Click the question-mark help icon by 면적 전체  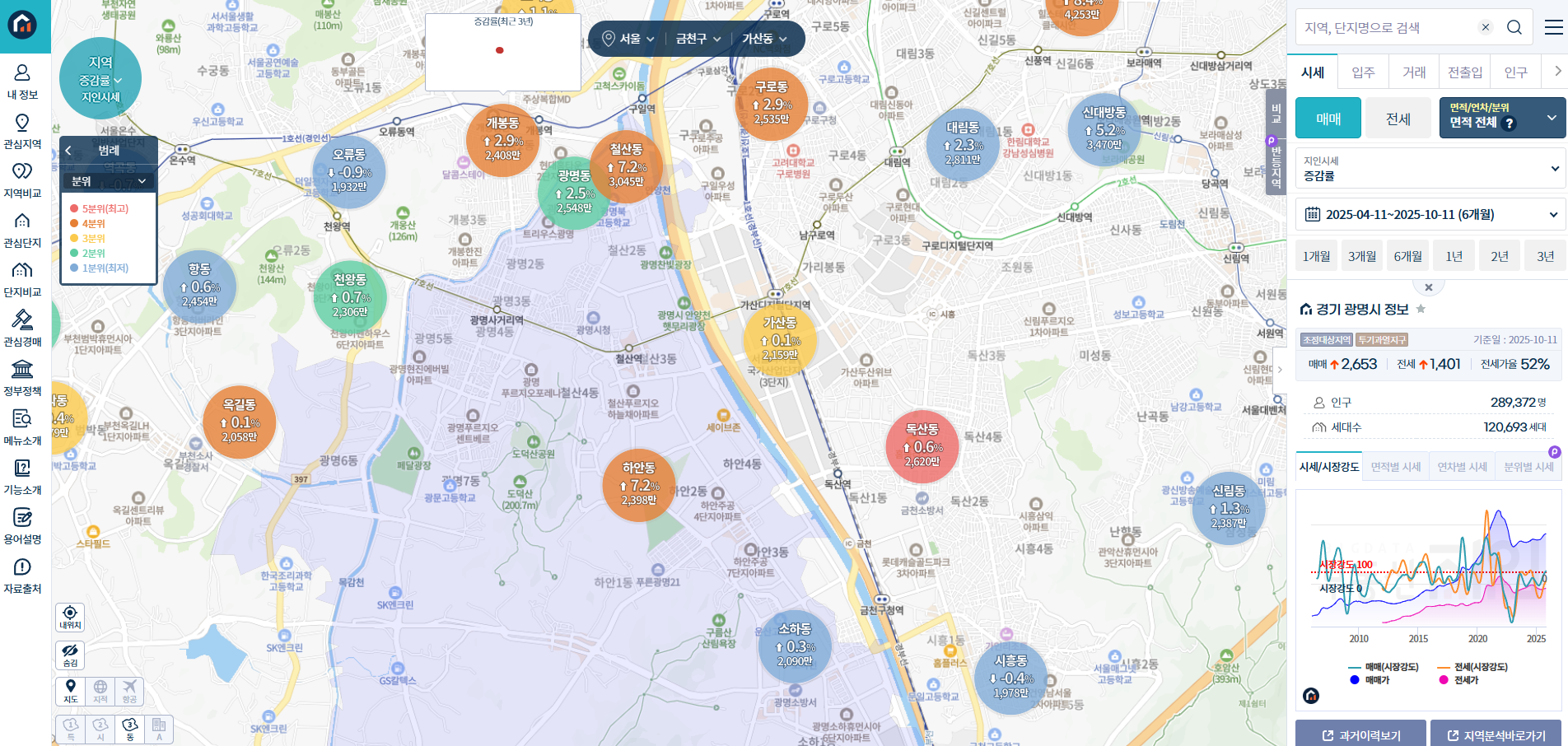1509,124
